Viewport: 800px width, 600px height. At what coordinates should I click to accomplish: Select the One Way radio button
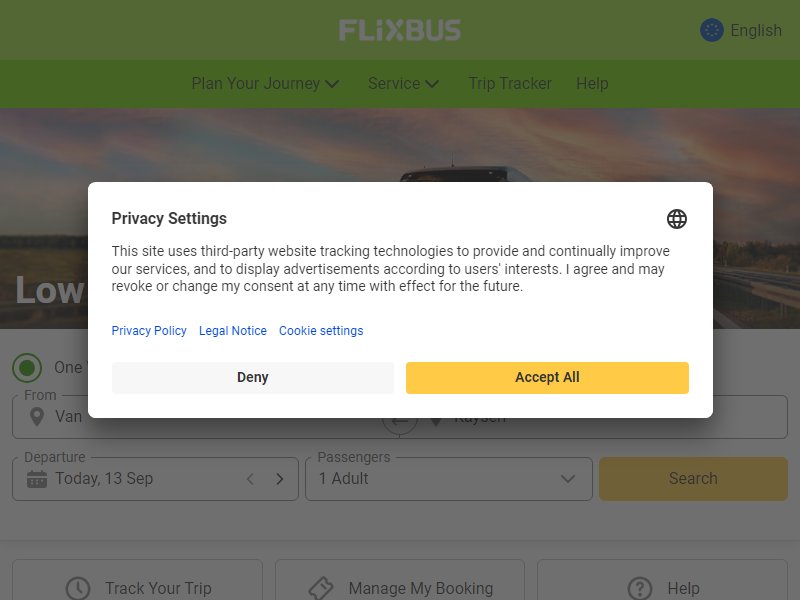click(27, 367)
